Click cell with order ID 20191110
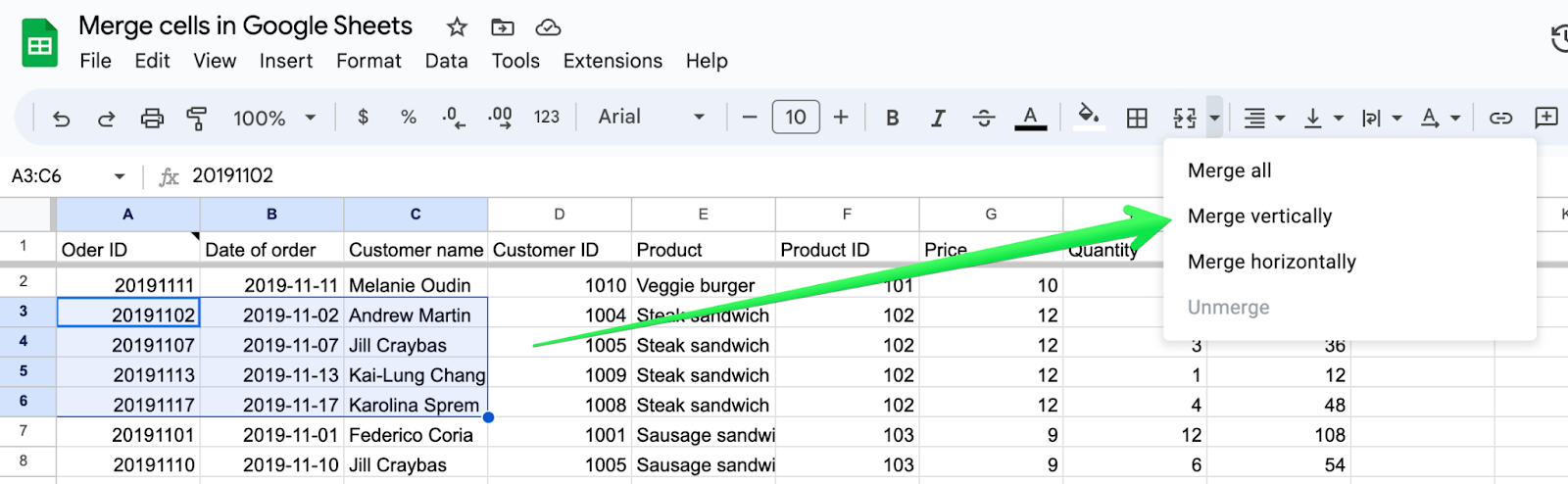Viewport: 1568px width, 484px height. [128, 464]
